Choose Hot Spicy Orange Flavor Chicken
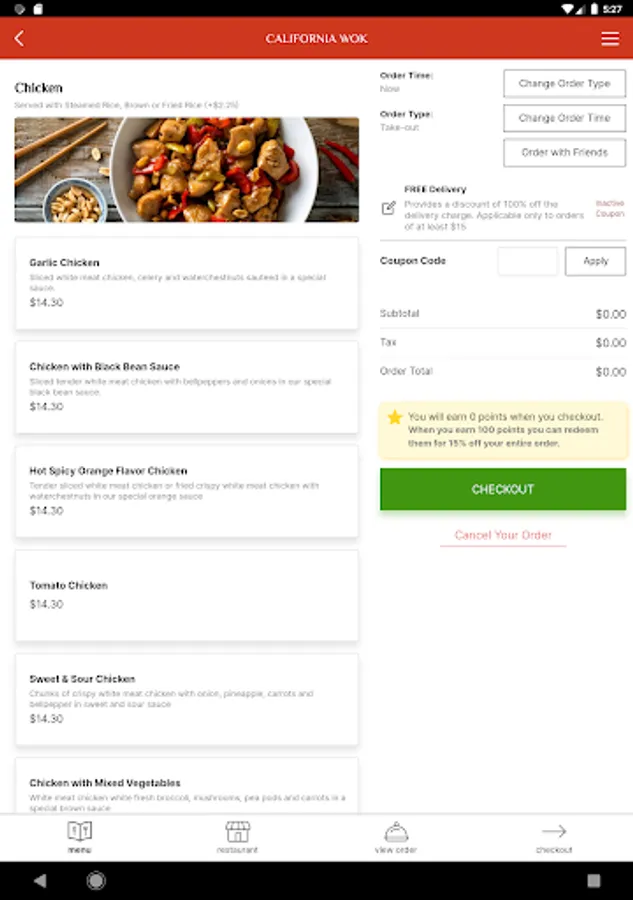The height and width of the screenshot is (900, 633). pos(187,491)
